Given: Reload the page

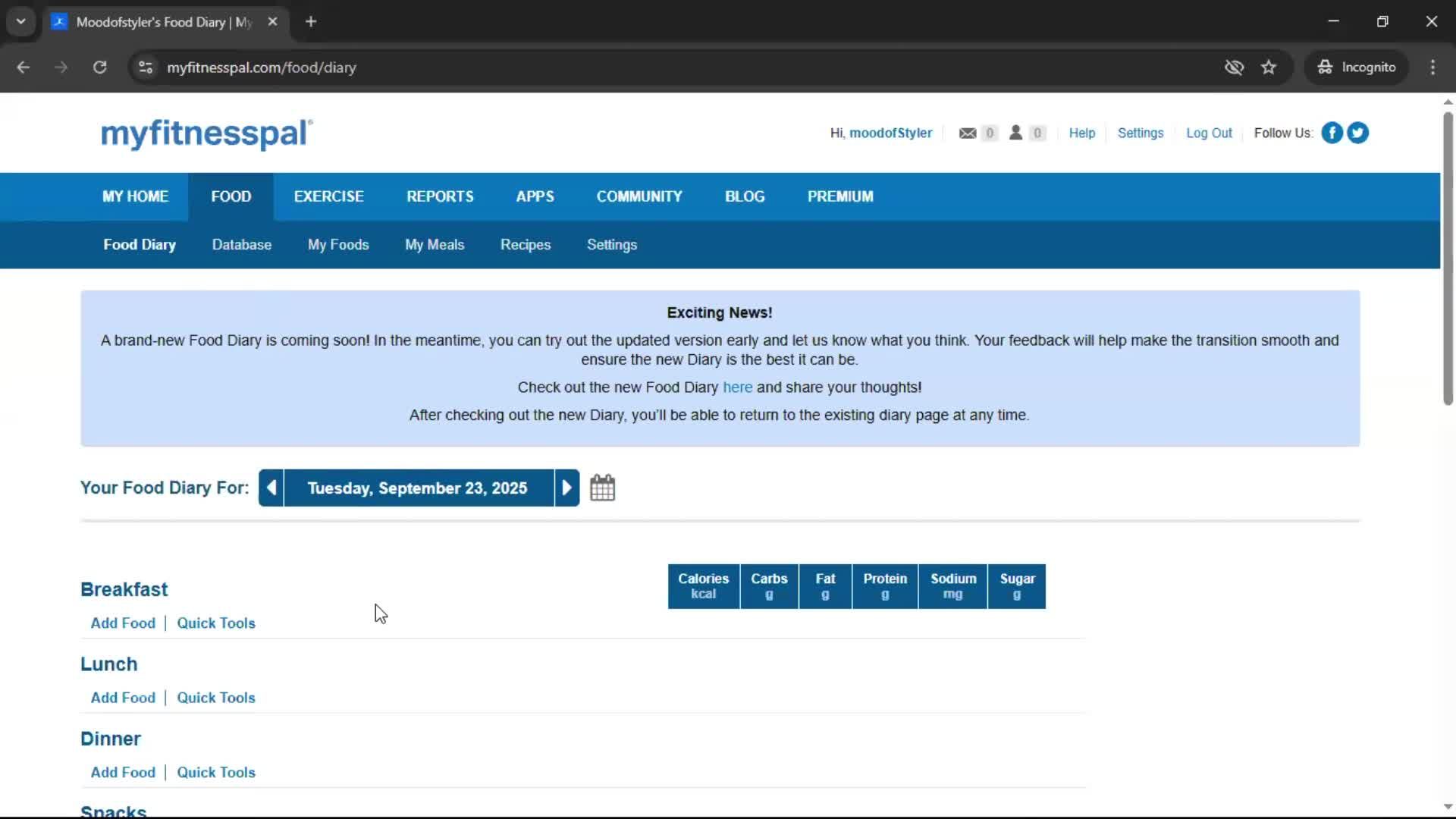Looking at the screenshot, I should coord(99,67).
